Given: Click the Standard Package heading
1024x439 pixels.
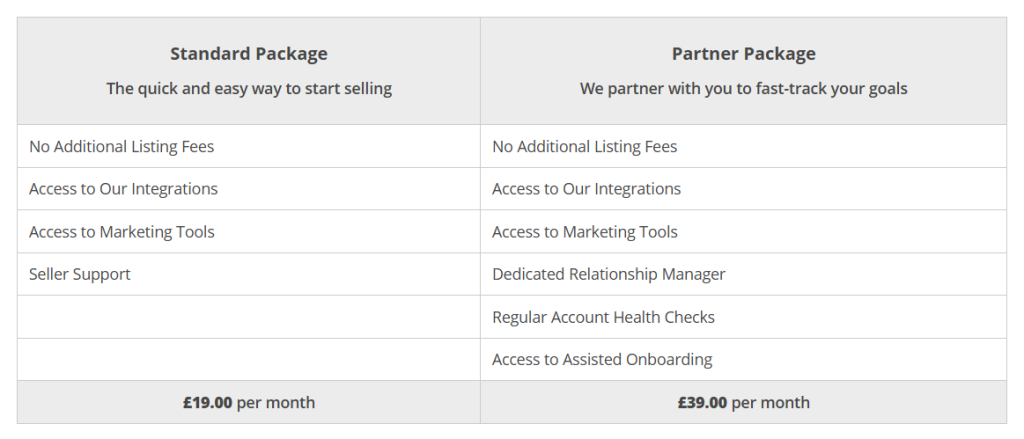Looking at the screenshot, I should (x=249, y=54).
